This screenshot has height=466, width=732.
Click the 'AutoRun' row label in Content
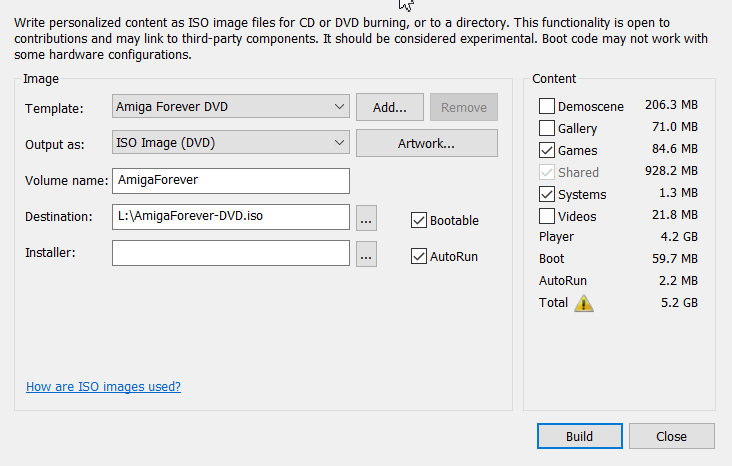[563, 281]
